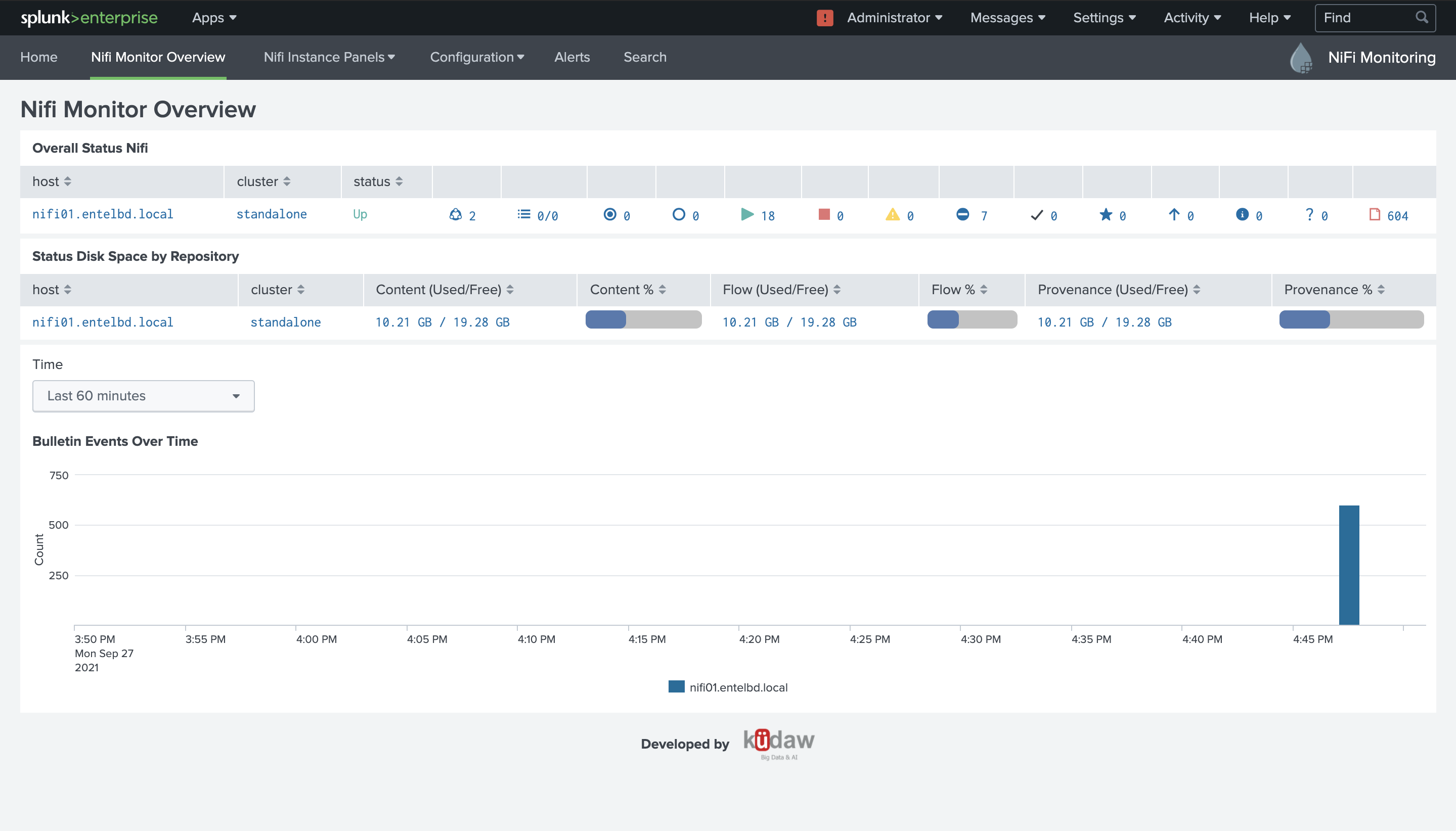The image size is (1456, 831).
Task: Click the up-to-date checkmark icon
Action: [x=1037, y=215]
